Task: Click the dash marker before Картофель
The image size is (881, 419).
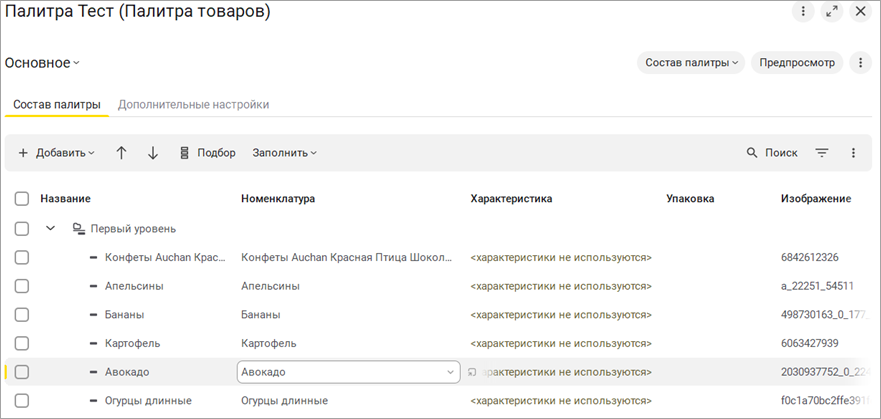Action: [94, 343]
